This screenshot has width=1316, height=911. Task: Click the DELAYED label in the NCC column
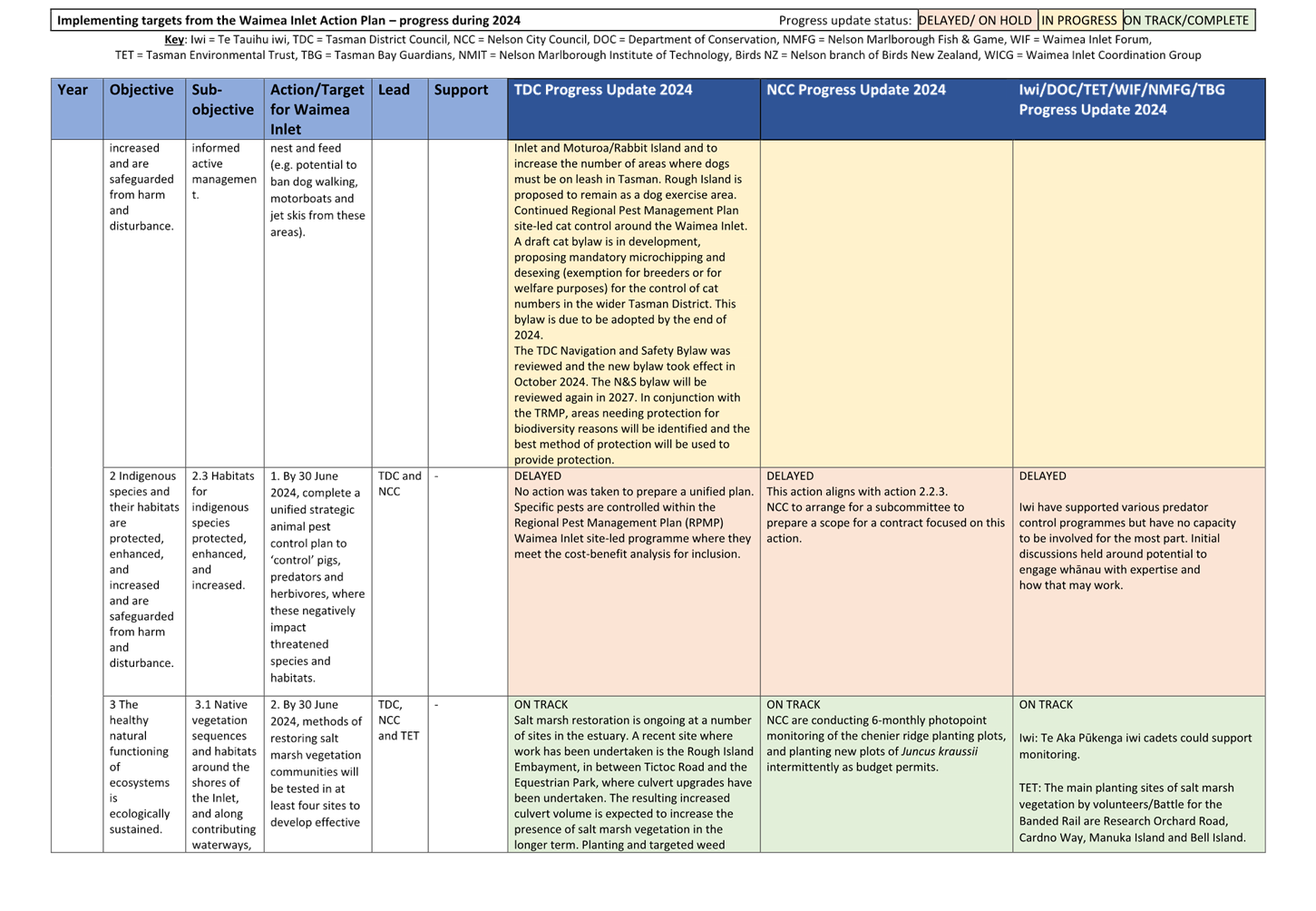click(x=790, y=475)
